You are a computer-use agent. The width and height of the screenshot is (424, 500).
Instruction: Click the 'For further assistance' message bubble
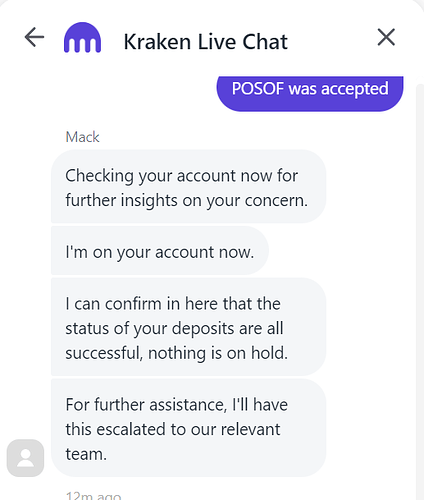pyautogui.click(x=188, y=428)
